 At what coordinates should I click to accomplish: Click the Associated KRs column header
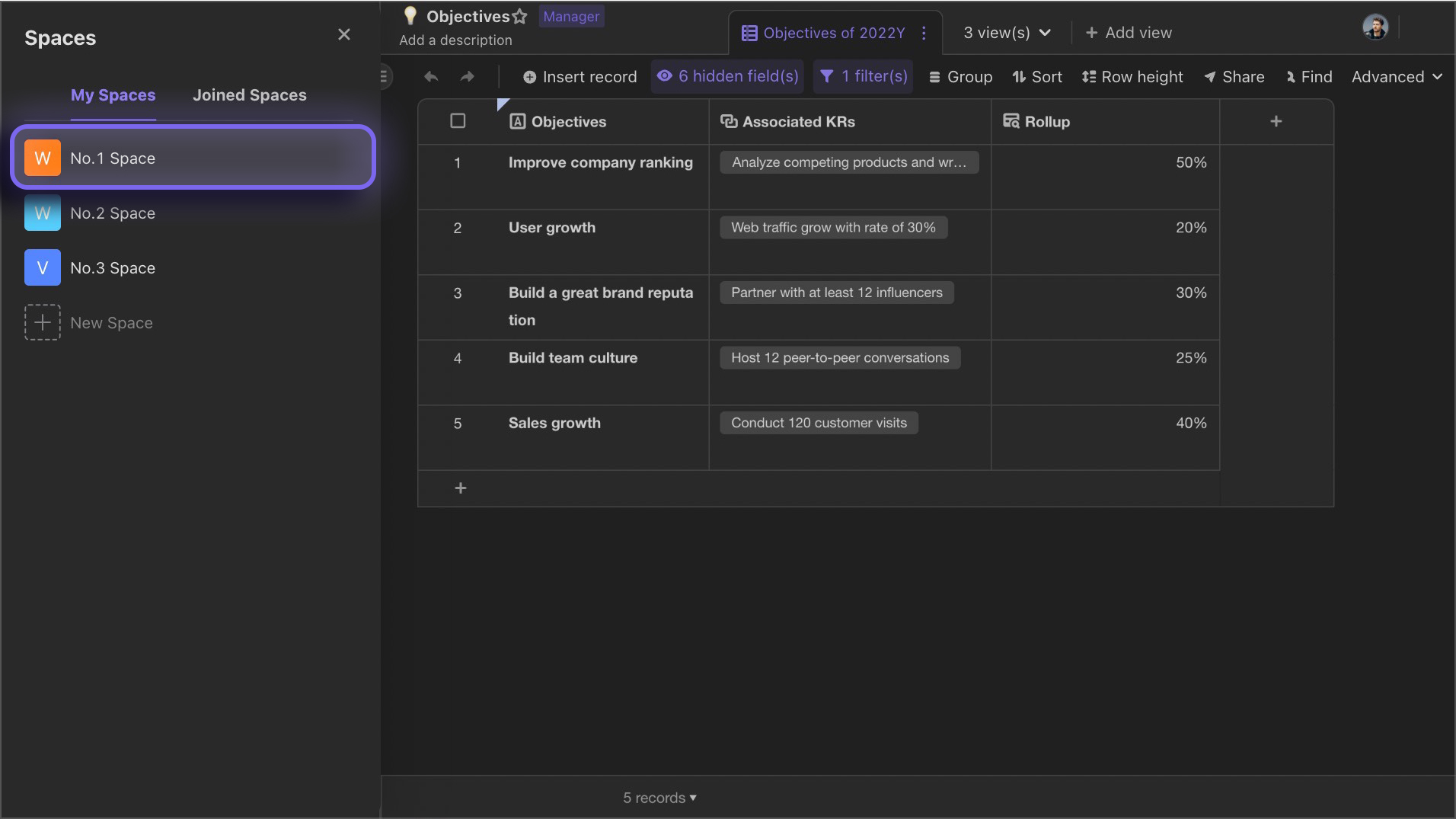tap(850, 122)
